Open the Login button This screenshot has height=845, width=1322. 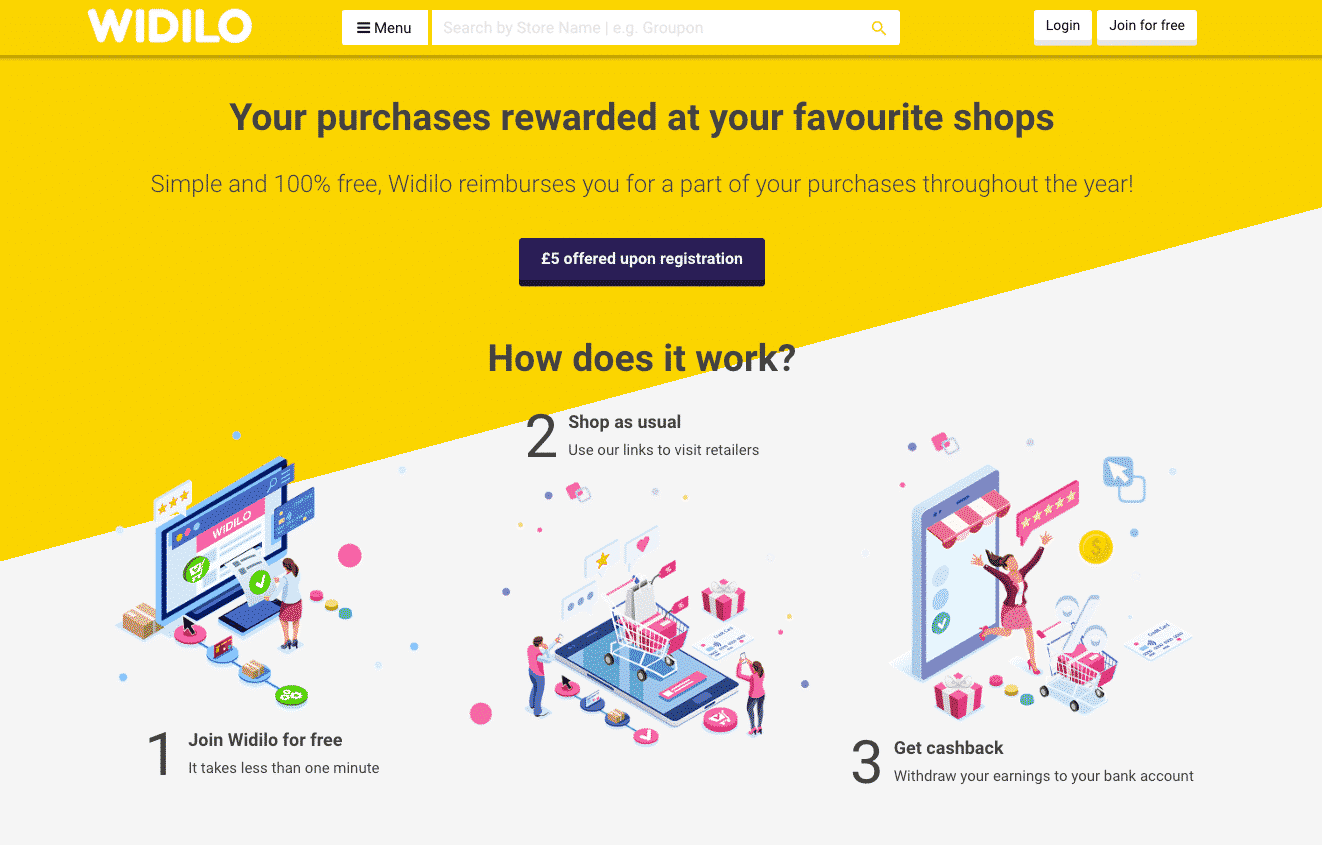pyautogui.click(x=1062, y=26)
